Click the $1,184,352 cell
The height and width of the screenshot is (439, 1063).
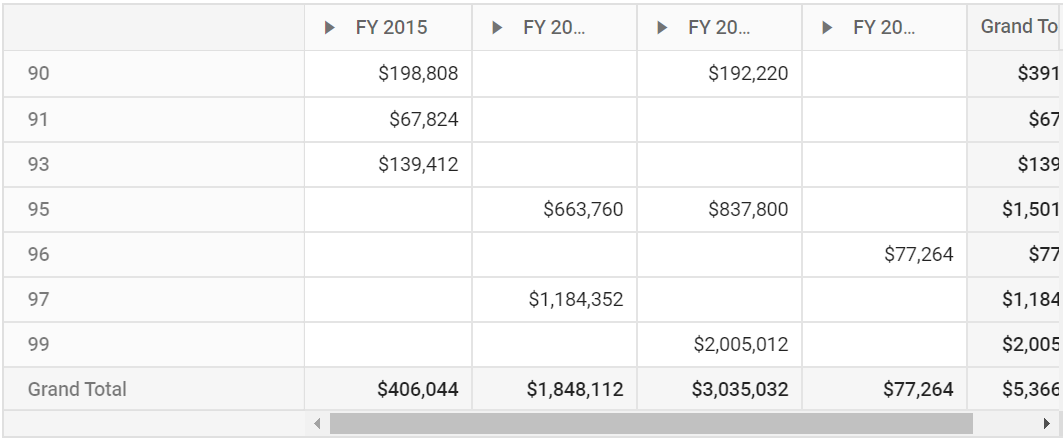(x=555, y=299)
